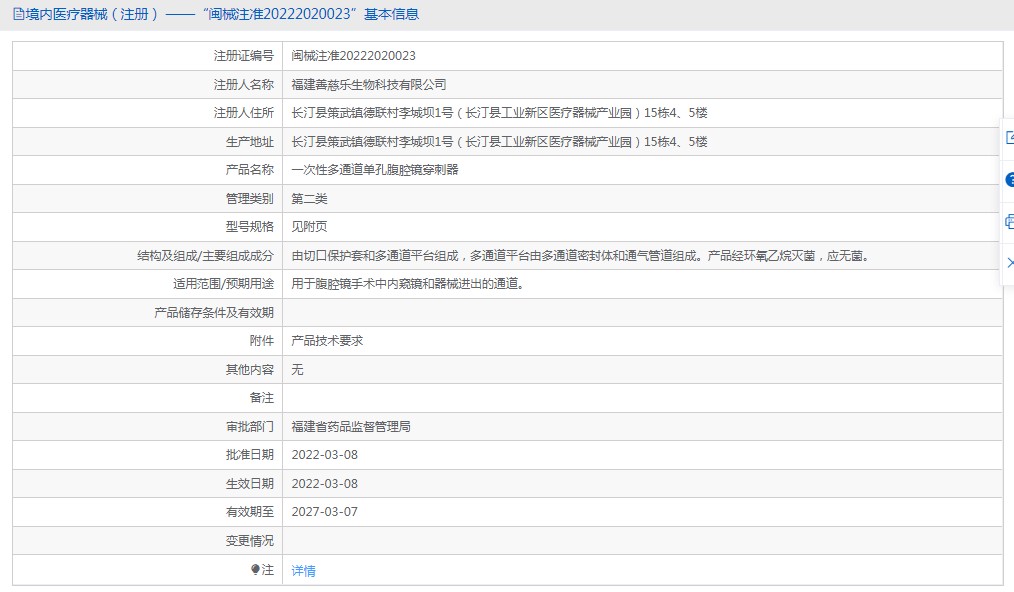Click the 备注 row label
Viewport: 1014px width, 592px height.
pyautogui.click(x=262, y=397)
